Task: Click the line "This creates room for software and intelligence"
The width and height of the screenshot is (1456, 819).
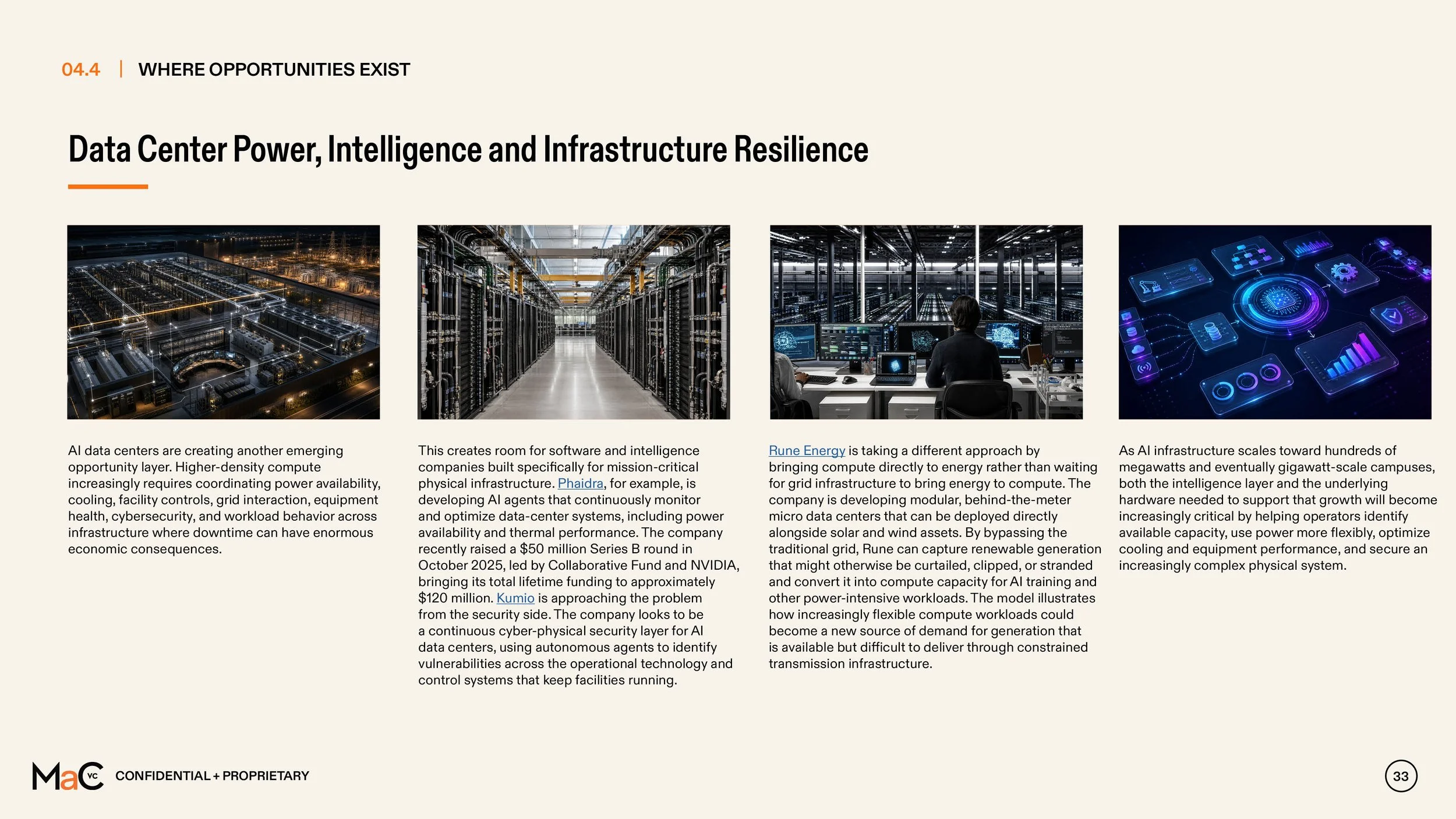Action: (559, 451)
